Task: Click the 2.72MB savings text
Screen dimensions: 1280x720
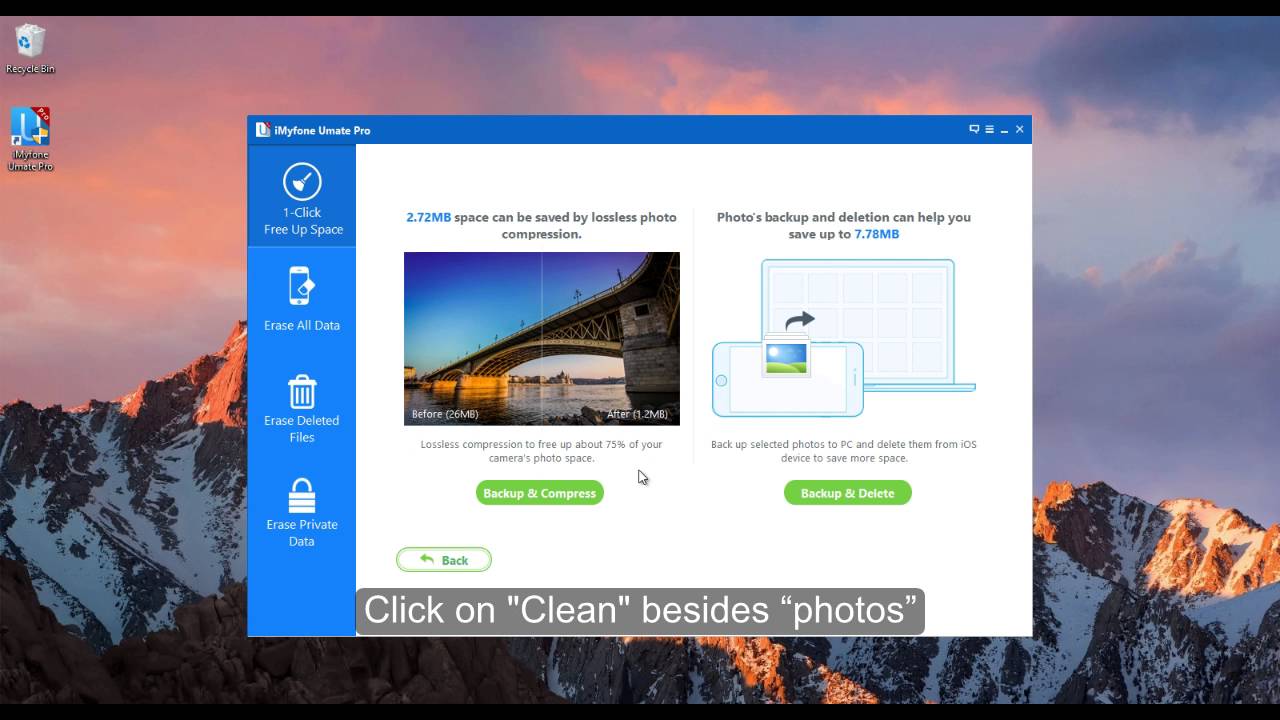Action: point(428,217)
